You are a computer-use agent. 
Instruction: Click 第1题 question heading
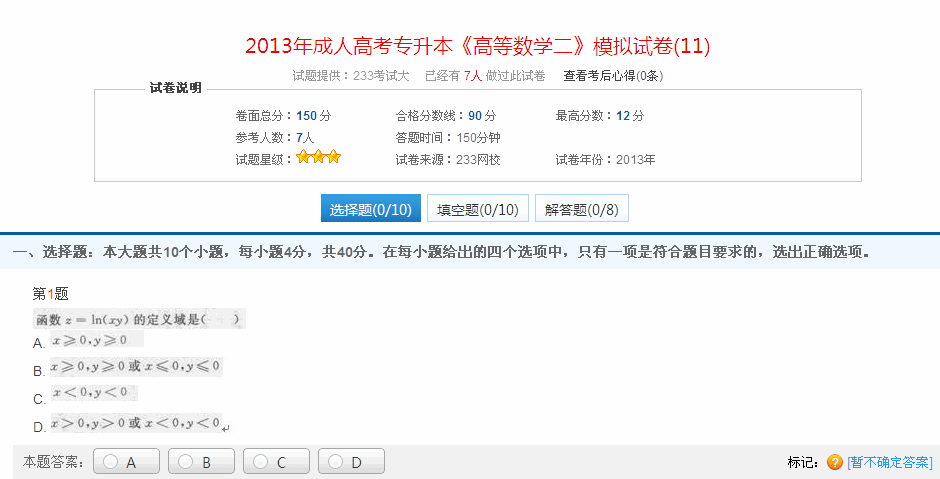pyautogui.click(x=51, y=294)
